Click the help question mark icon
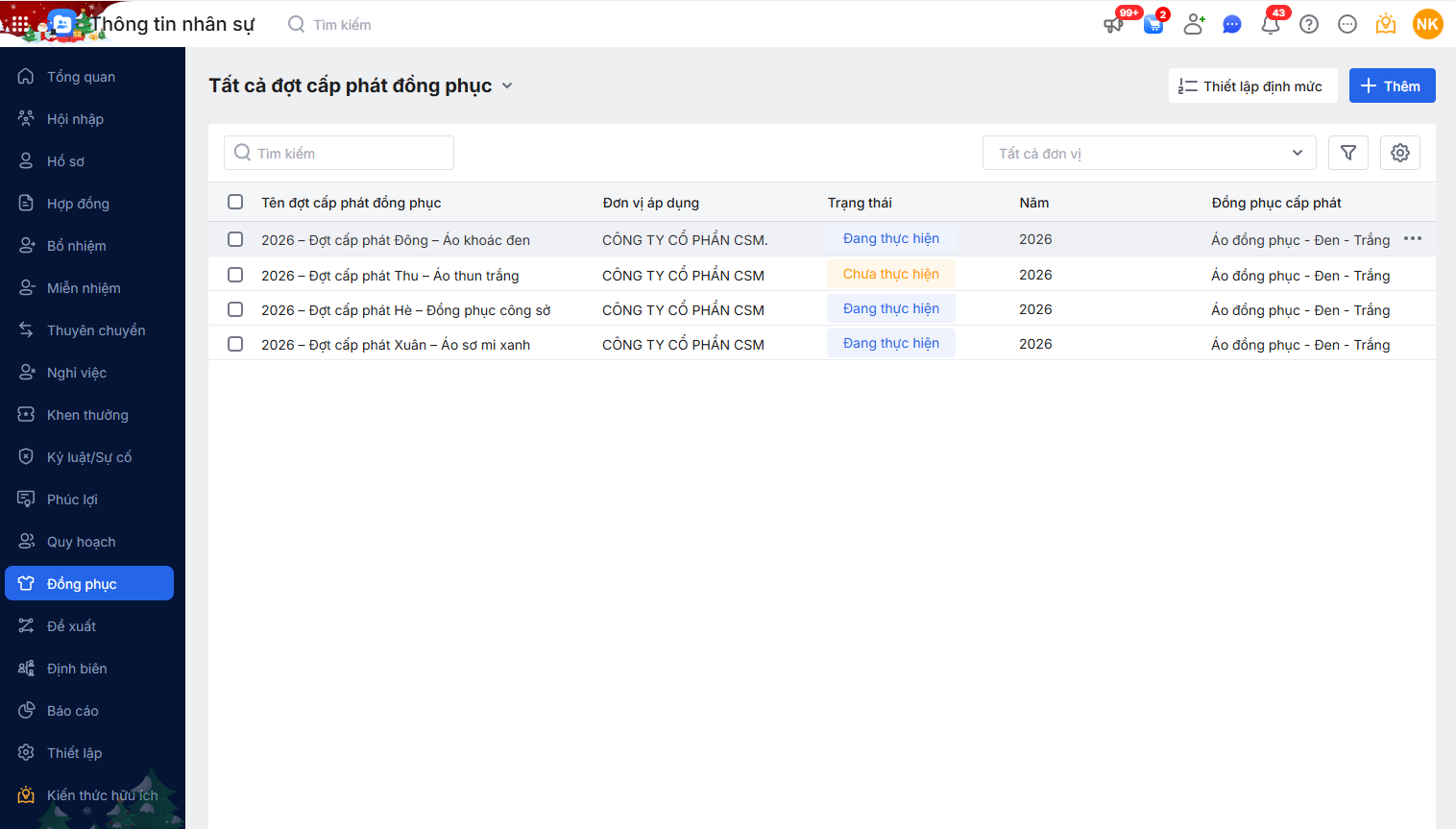 point(1309,25)
